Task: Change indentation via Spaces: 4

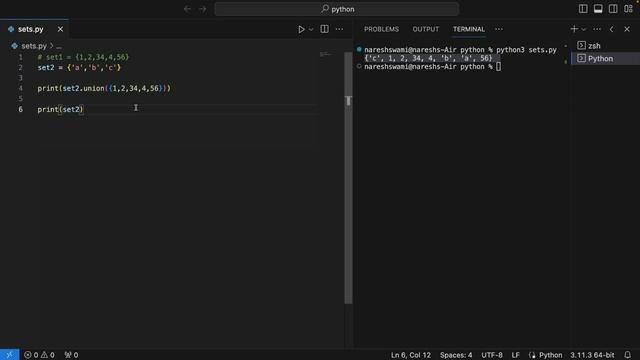Action: [x=456, y=355]
